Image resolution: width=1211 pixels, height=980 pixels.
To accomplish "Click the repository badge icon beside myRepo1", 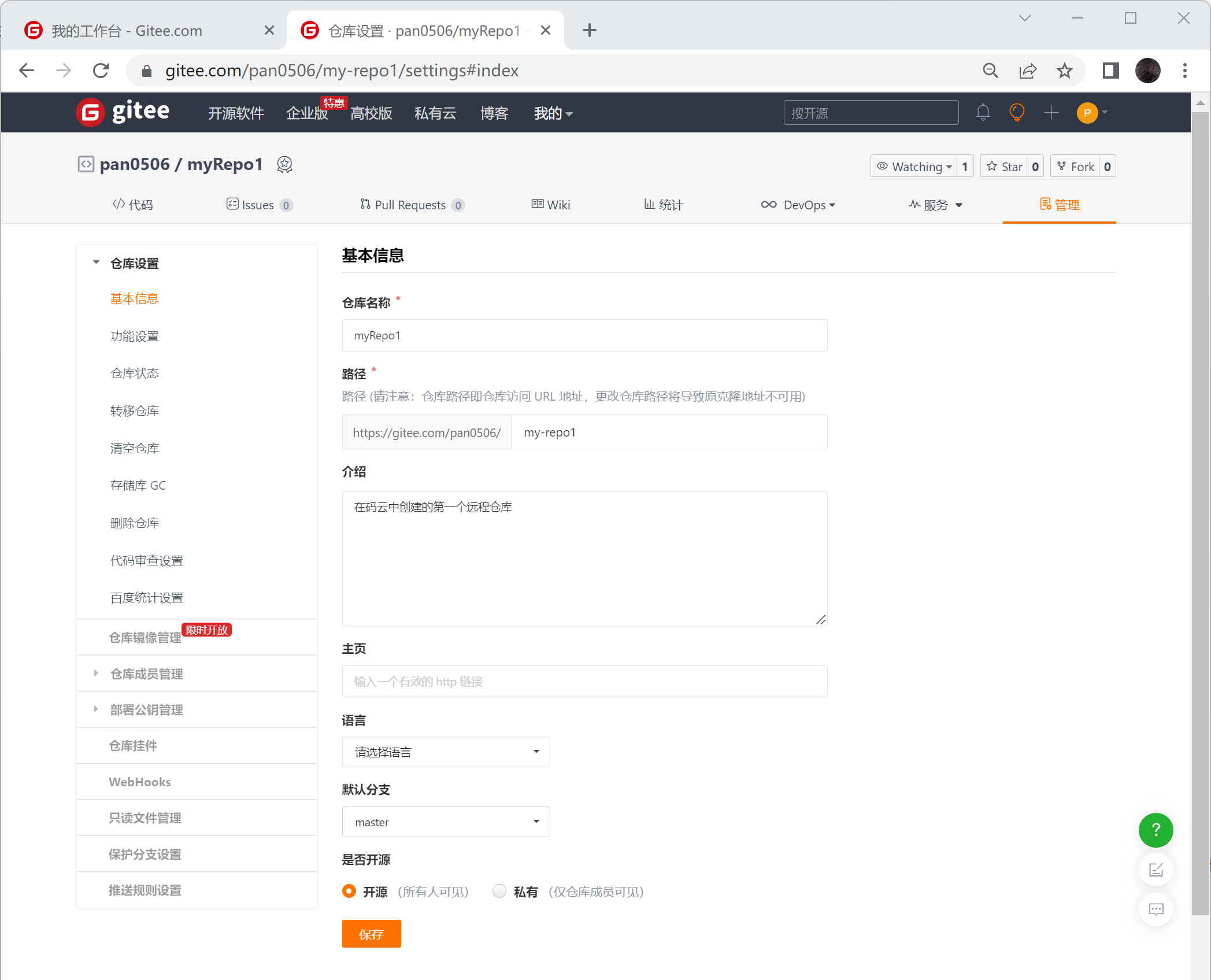I will [x=284, y=165].
